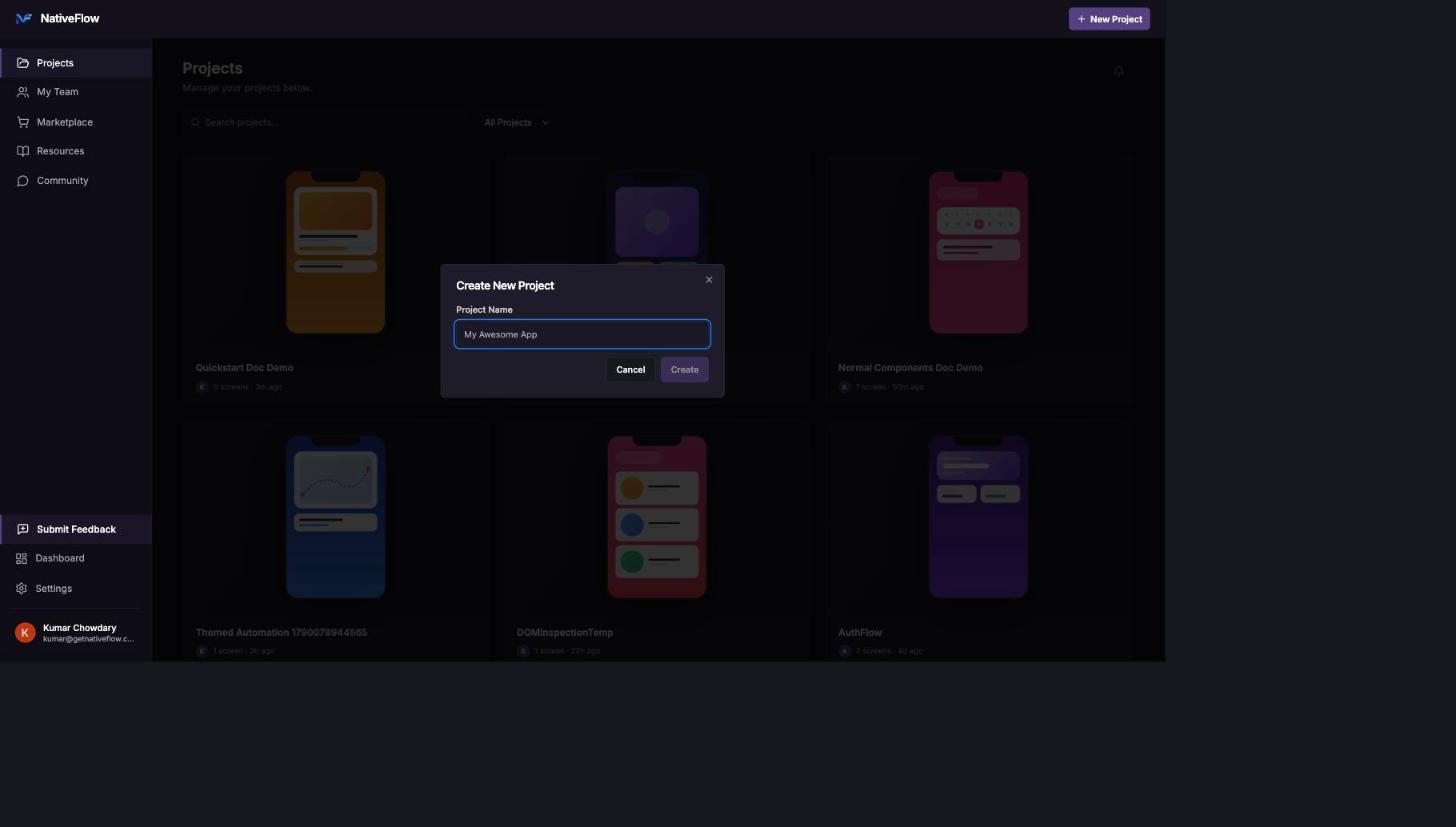Click the Quickstart Doc Demo title
1456x827 pixels.
point(244,368)
